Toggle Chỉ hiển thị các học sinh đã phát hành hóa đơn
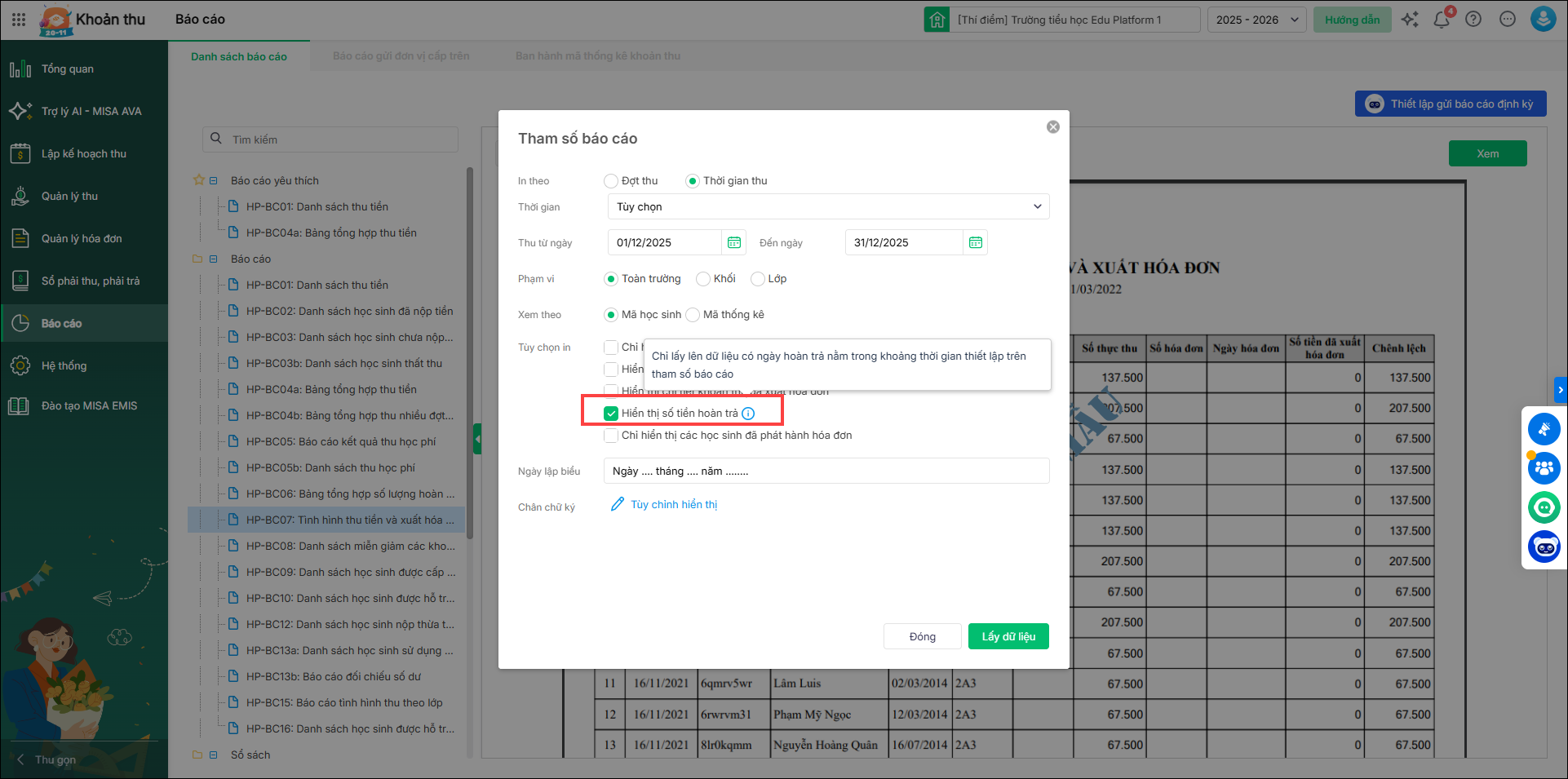The width and height of the screenshot is (1568, 779). [x=611, y=436]
